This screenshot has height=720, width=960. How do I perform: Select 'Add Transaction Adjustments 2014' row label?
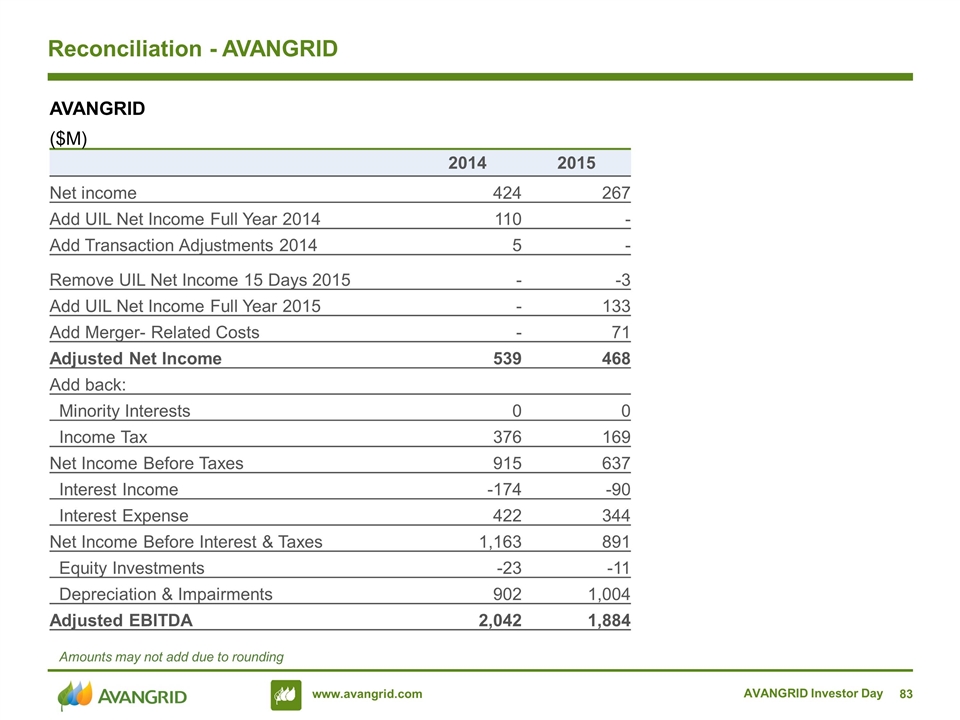coord(183,246)
